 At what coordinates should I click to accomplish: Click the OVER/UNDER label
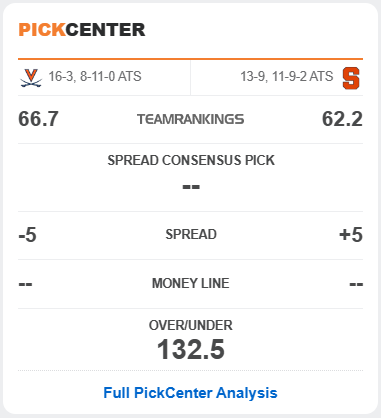tap(191, 325)
